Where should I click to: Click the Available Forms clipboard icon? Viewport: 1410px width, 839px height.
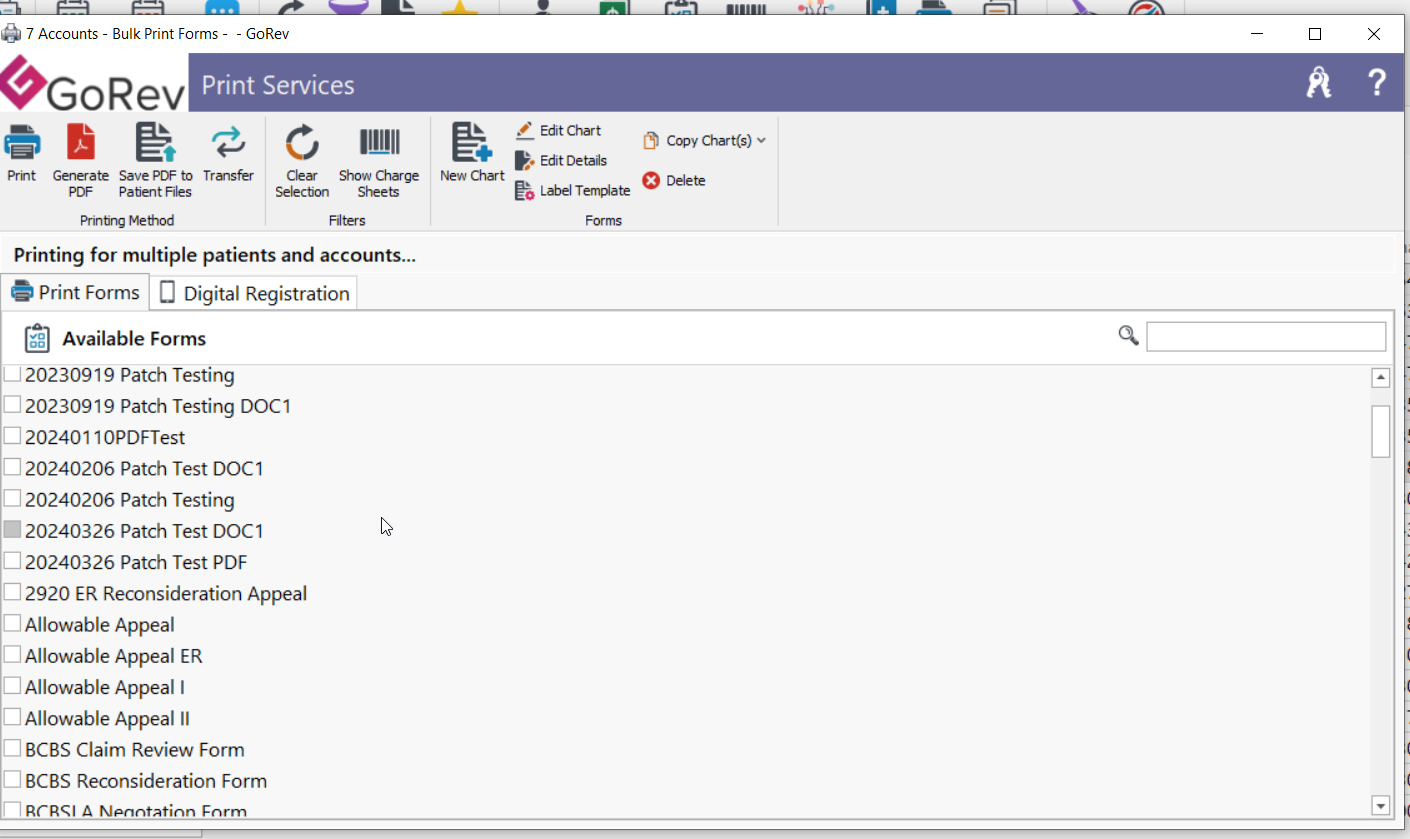(37, 338)
